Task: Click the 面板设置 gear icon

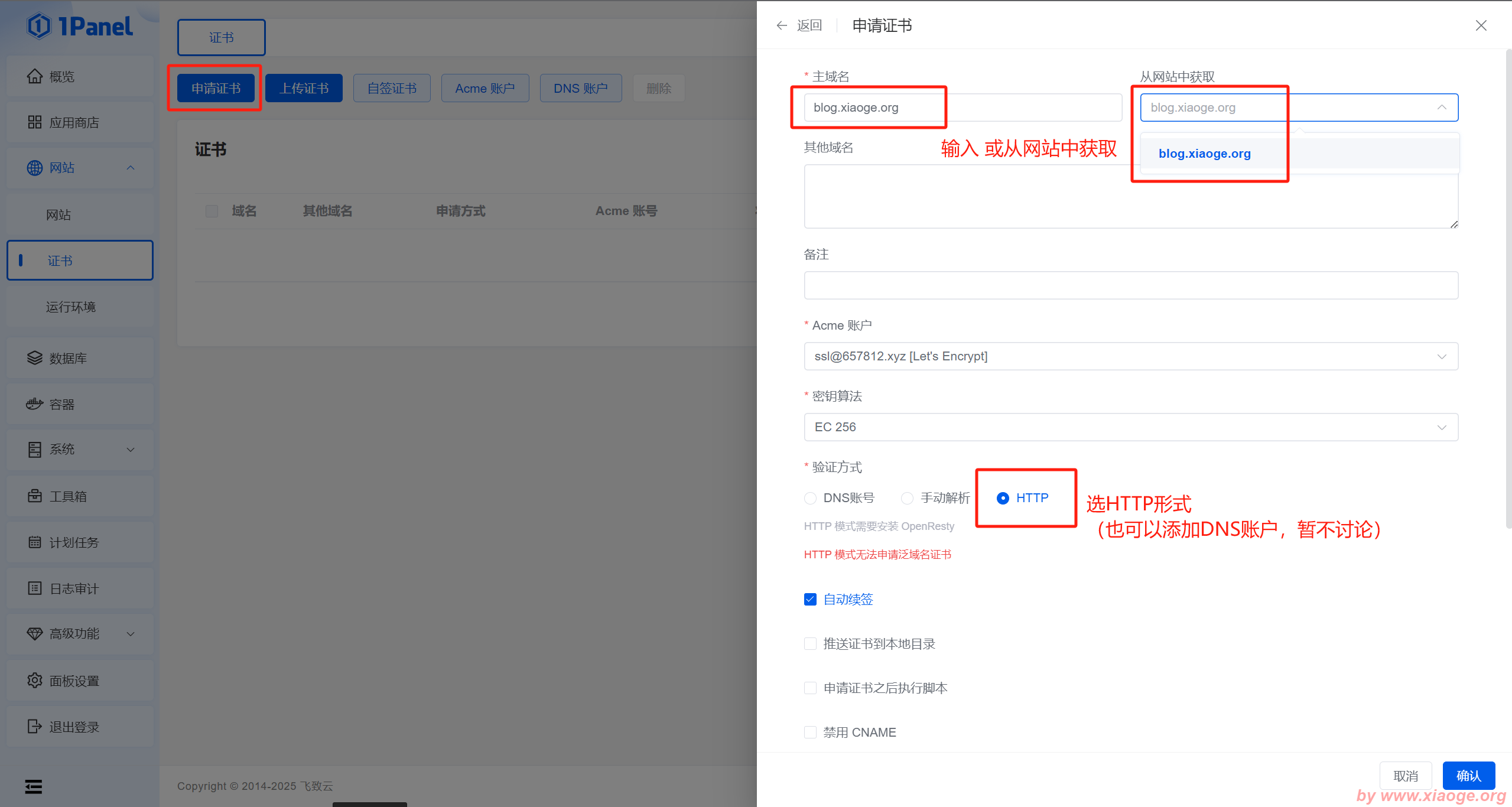Action: (x=35, y=681)
